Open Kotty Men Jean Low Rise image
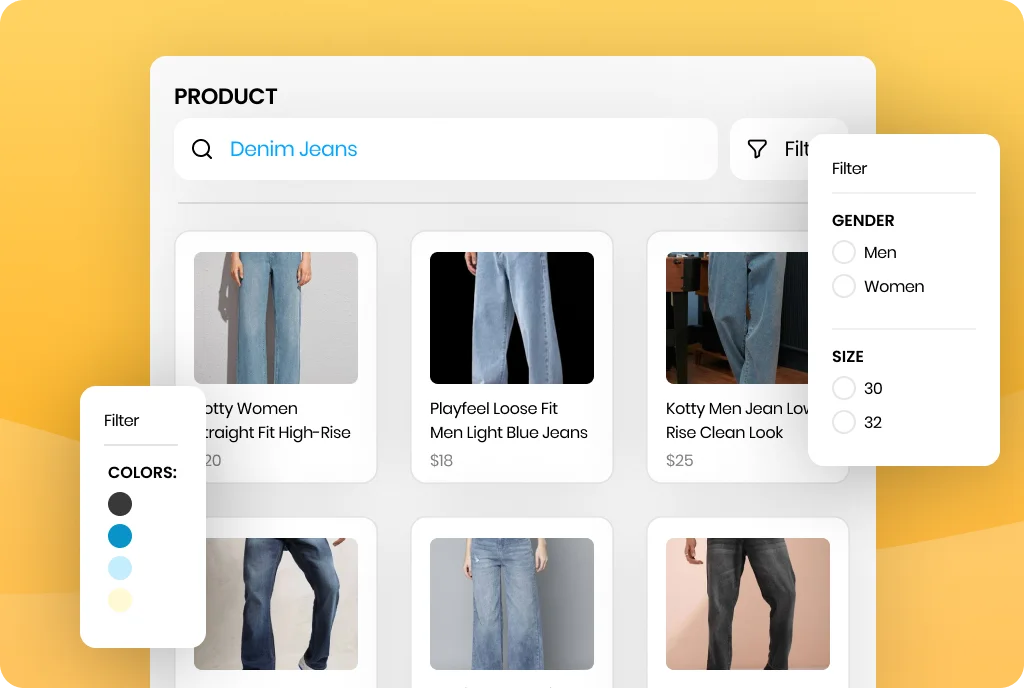The height and width of the screenshot is (688, 1024). 737,318
